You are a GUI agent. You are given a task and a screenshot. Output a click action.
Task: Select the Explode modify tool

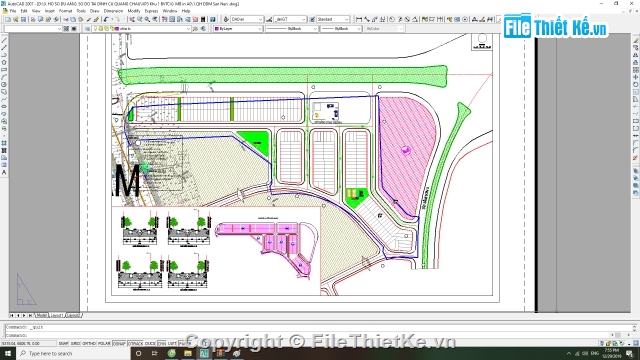pyautogui.click(x=636, y=158)
